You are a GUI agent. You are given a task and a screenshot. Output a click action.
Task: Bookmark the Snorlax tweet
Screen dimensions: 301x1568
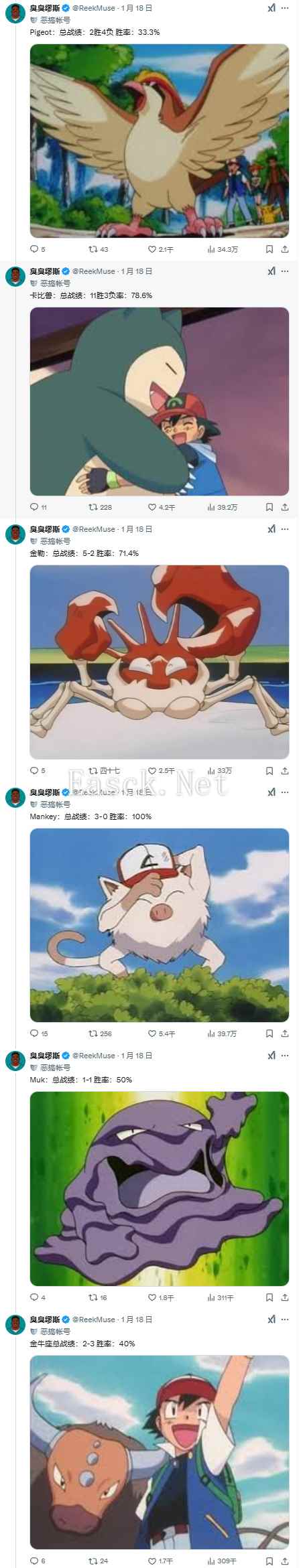(x=269, y=507)
